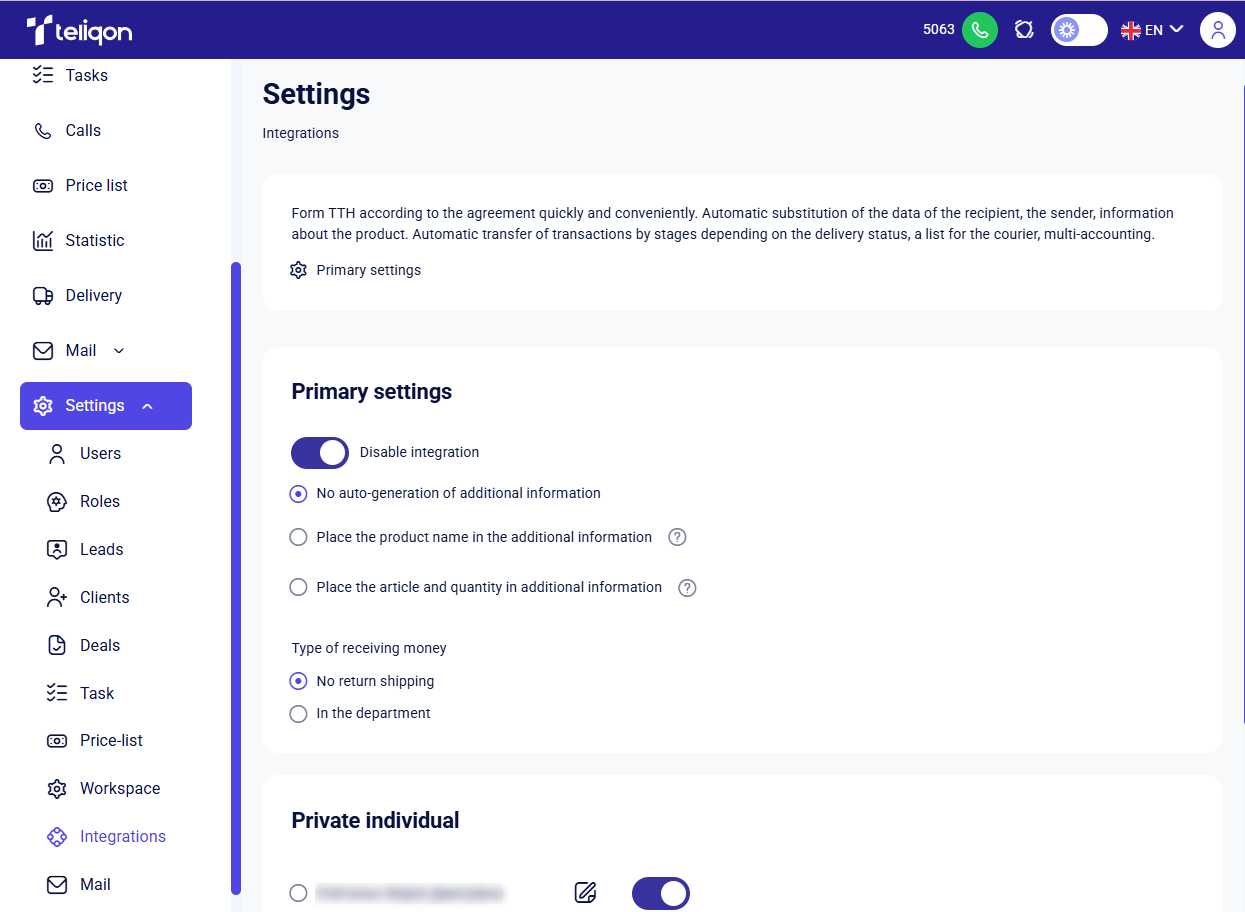Open the EN language dropdown
The width and height of the screenshot is (1245, 912).
[1152, 30]
